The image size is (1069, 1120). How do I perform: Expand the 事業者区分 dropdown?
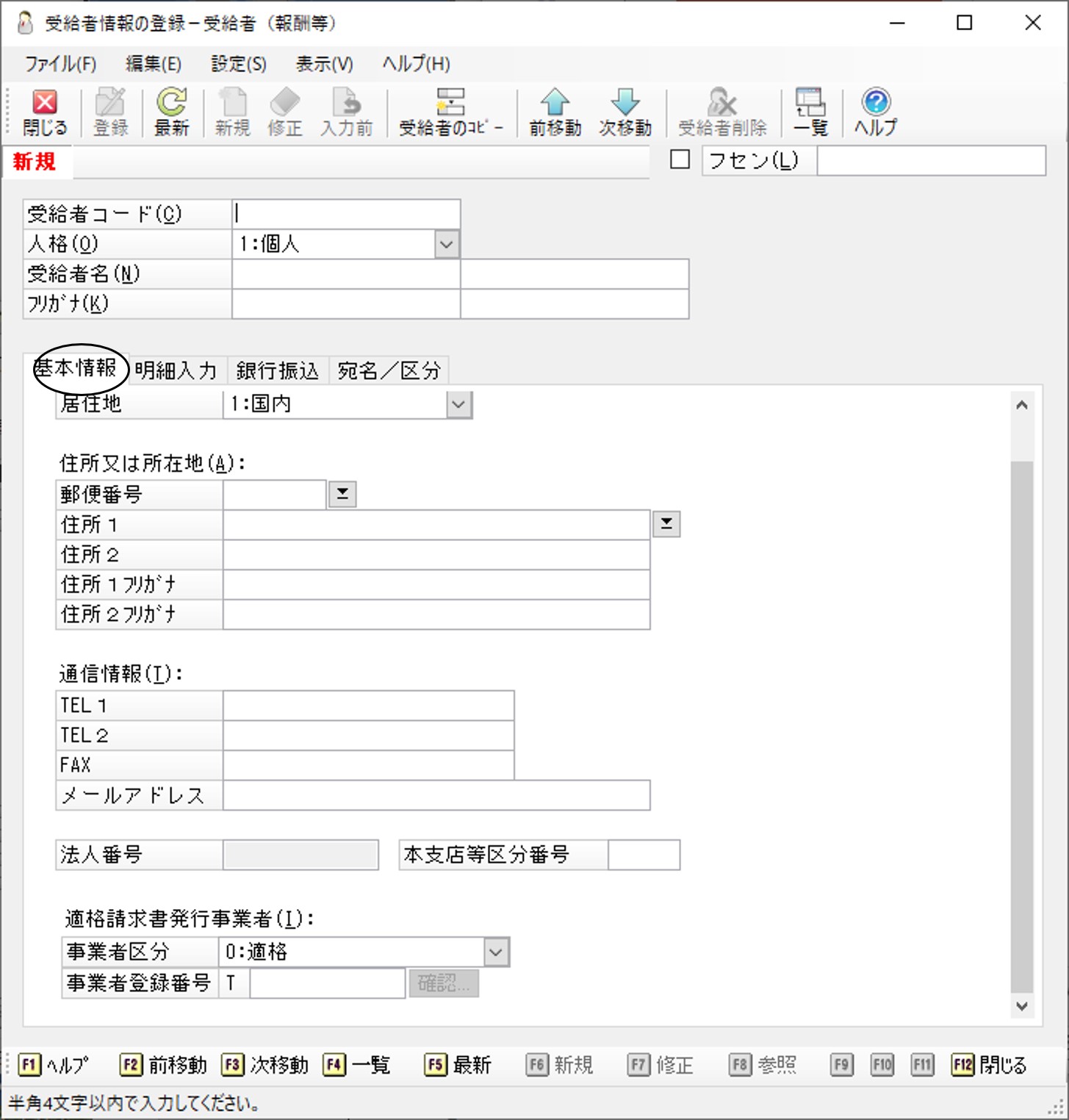point(496,952)
